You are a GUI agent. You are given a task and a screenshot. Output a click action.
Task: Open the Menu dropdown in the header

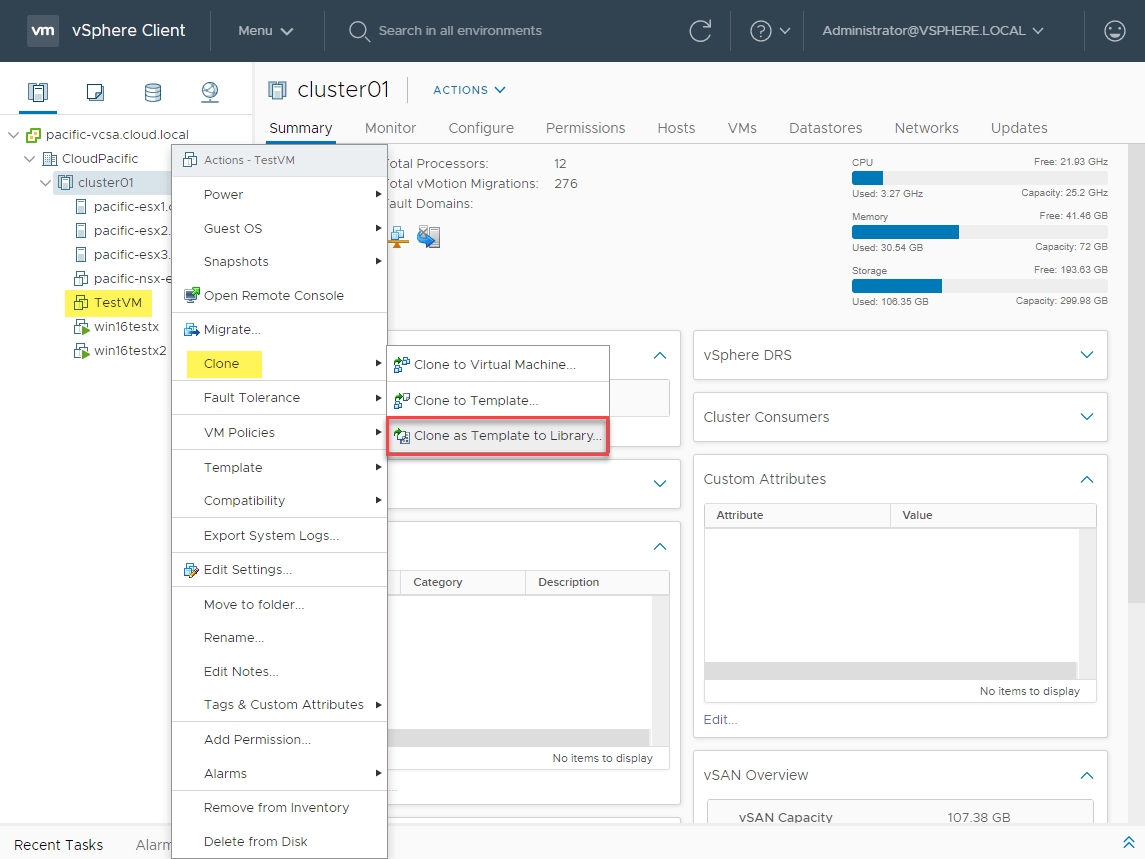[265, 31]
